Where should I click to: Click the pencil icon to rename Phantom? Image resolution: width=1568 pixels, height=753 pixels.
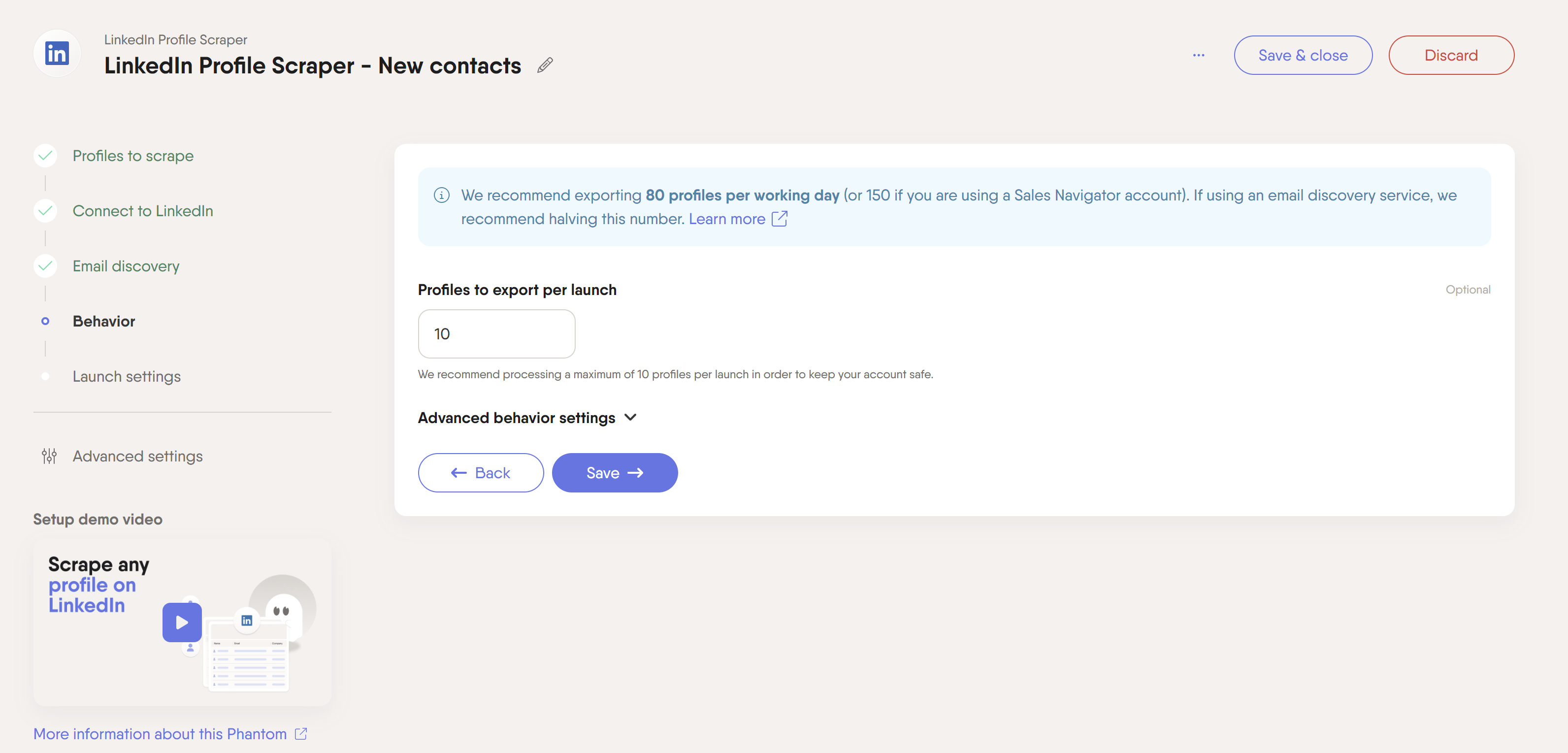pos(545,65)
